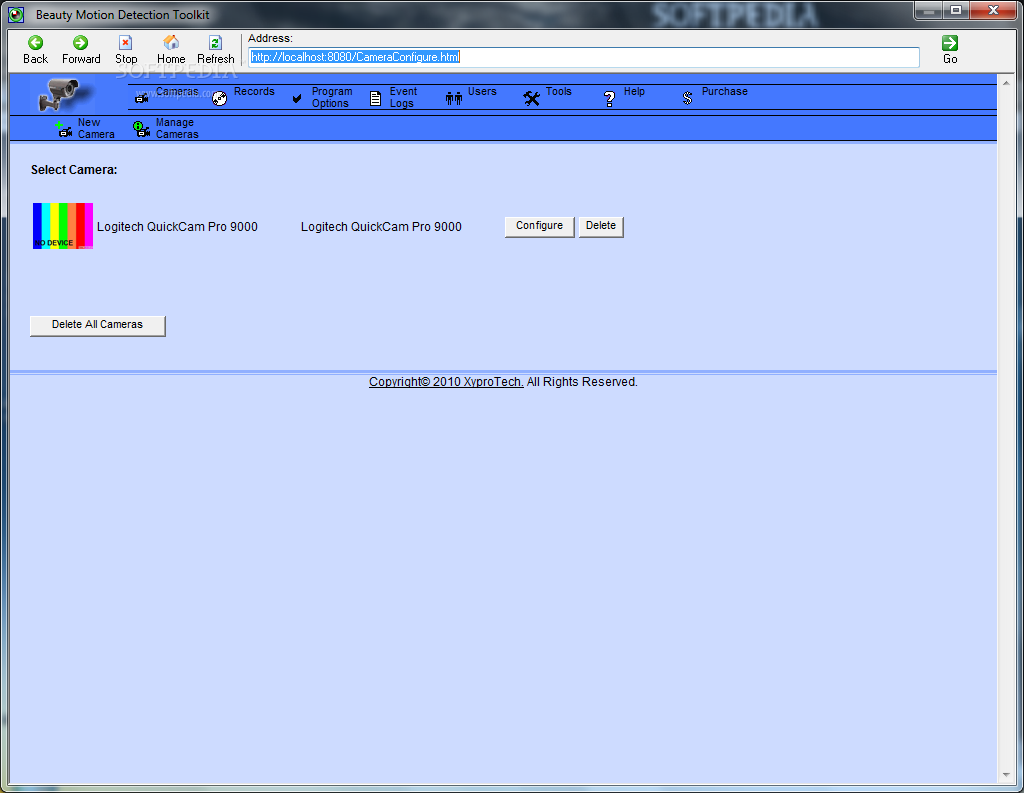
Task: Select the Manage Cameras submenu item
Action: (177, 128)
